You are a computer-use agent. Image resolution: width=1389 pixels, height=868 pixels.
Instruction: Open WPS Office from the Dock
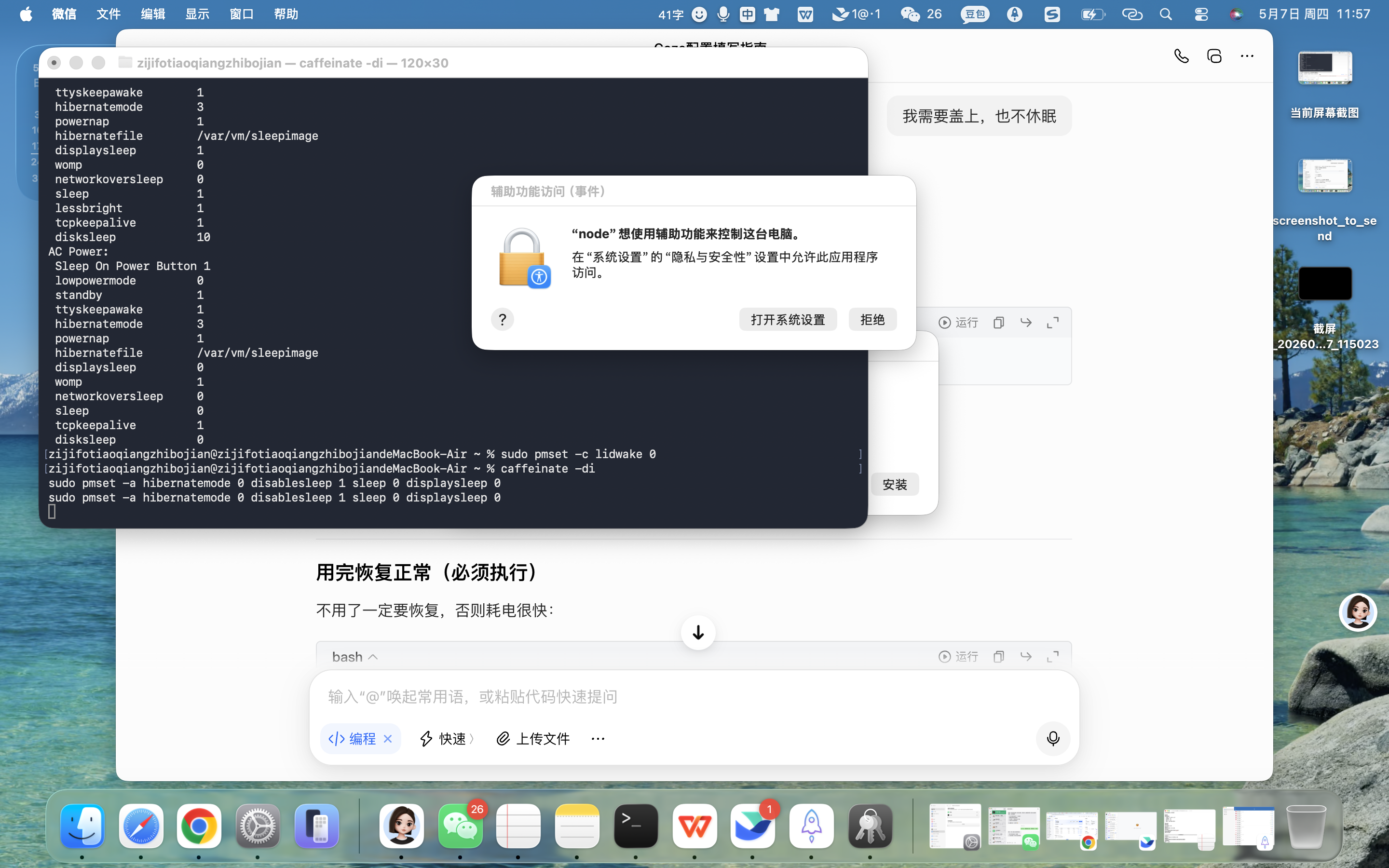click(x=694, y=826)
